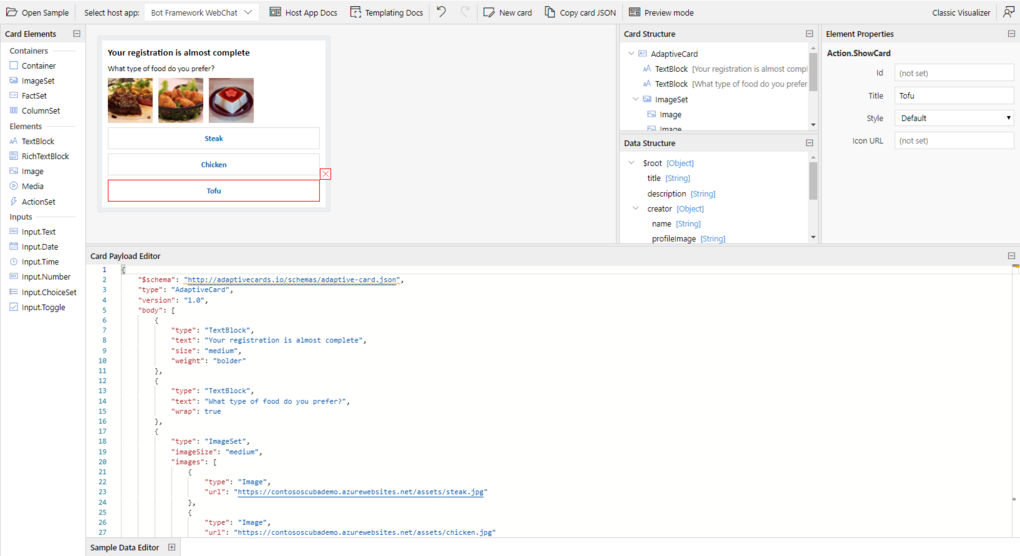This screenshot has width=1020, height=556.
Task: Remove the selected Tofu action with the red X
Action: (325, 174)
